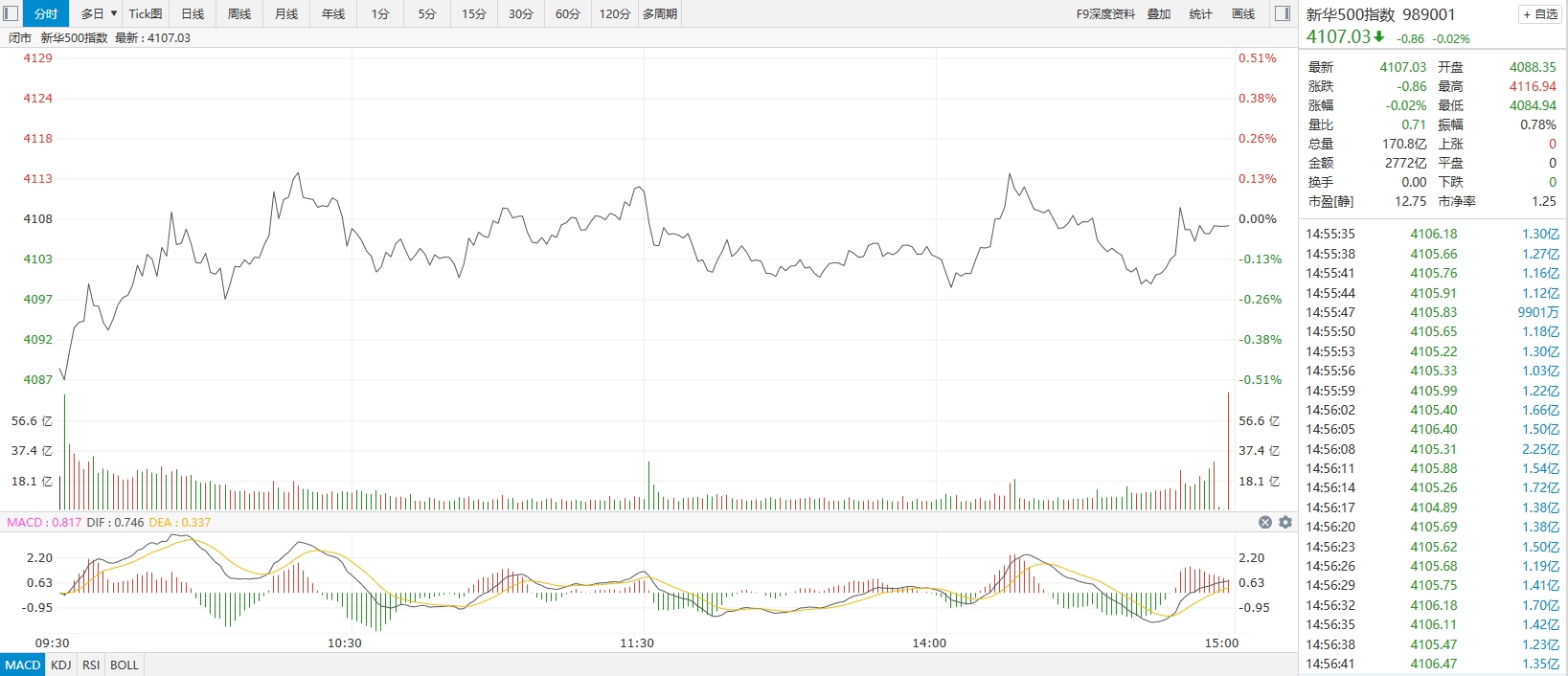The height and width of the screenshot is (676, 1568).
Task: Open the 多周期 multi-period view
Action: point(660,13)
